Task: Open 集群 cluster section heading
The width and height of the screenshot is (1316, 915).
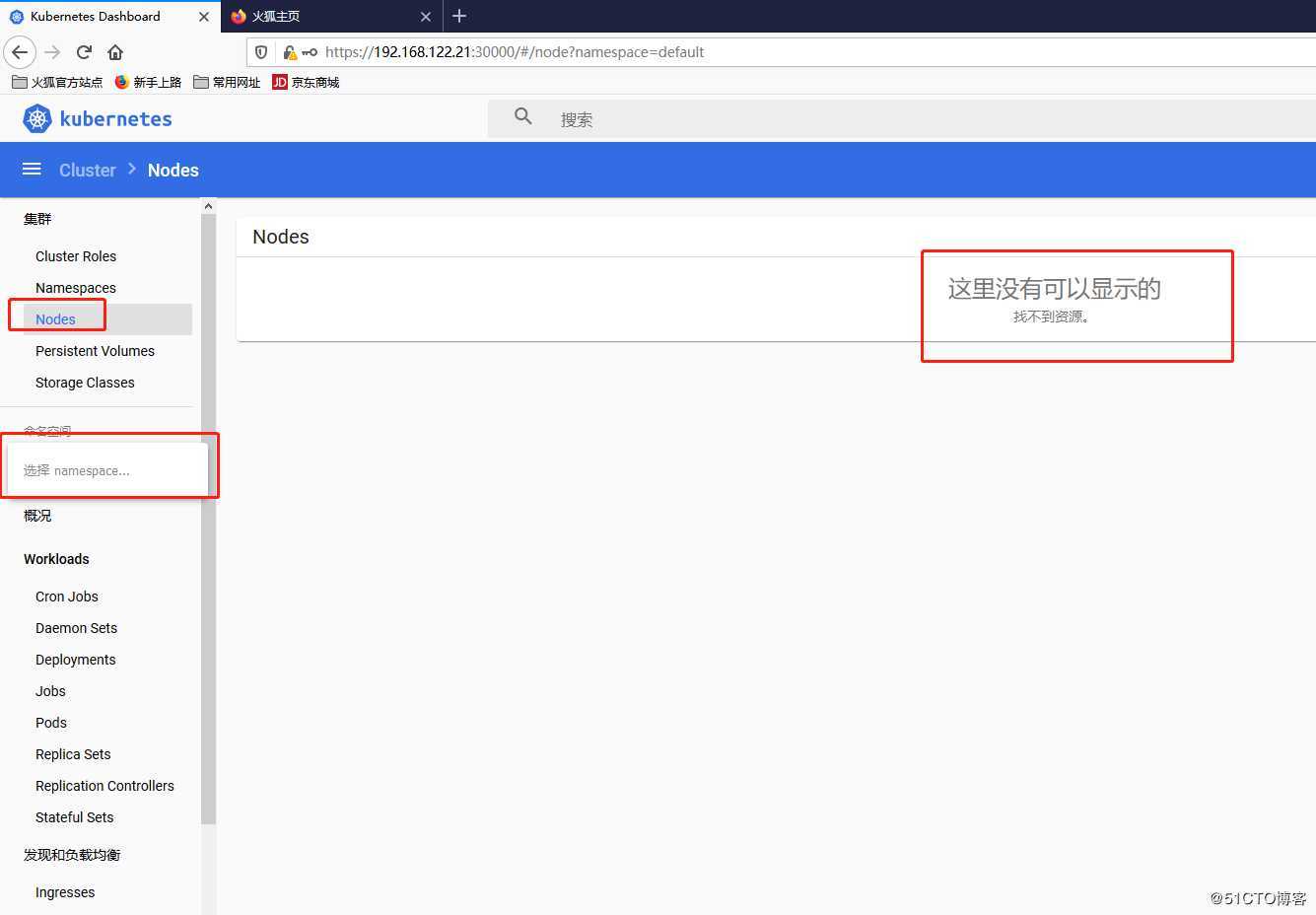Action: pos(37,219)
